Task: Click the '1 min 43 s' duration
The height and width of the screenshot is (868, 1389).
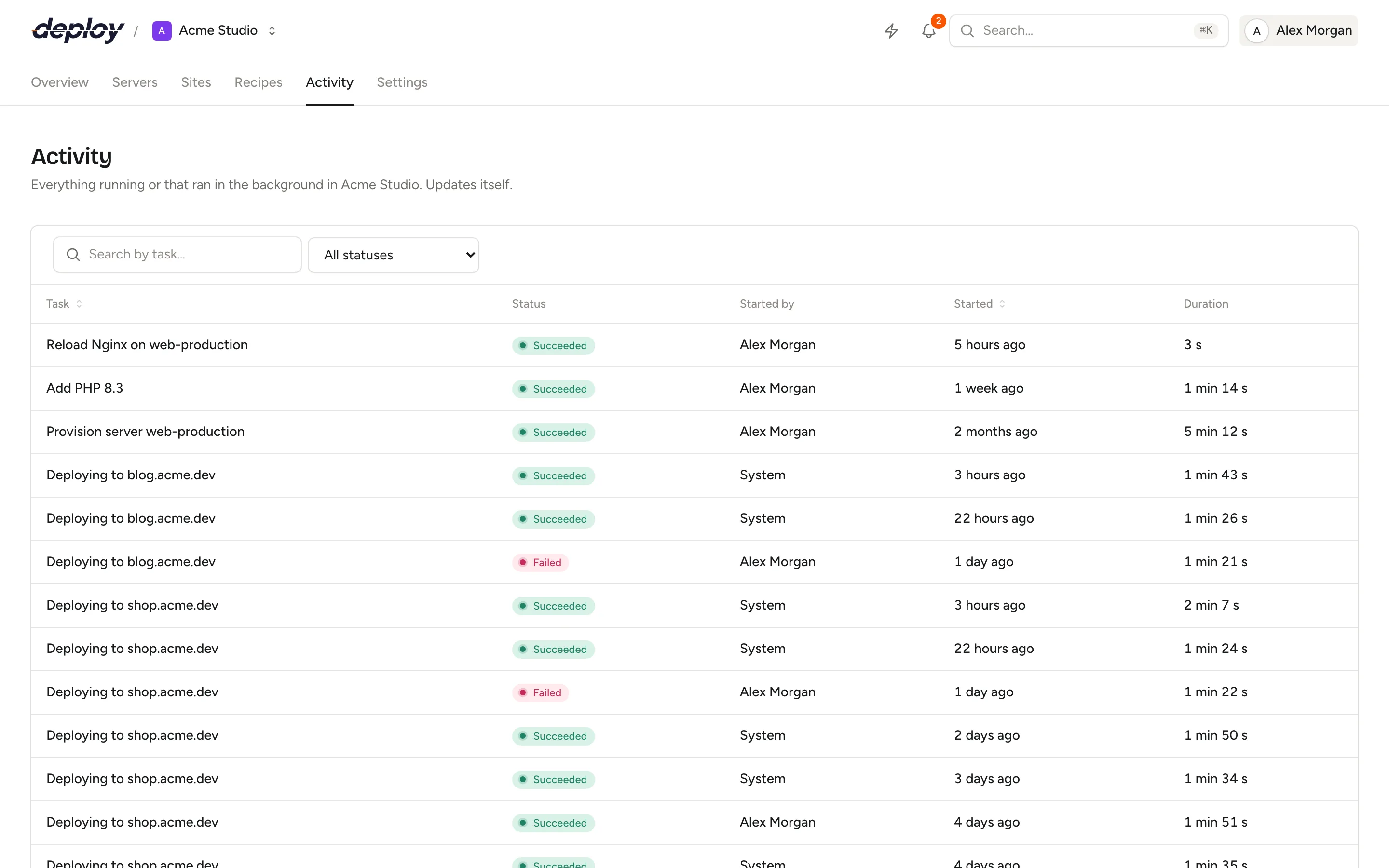Action: 1216,475
